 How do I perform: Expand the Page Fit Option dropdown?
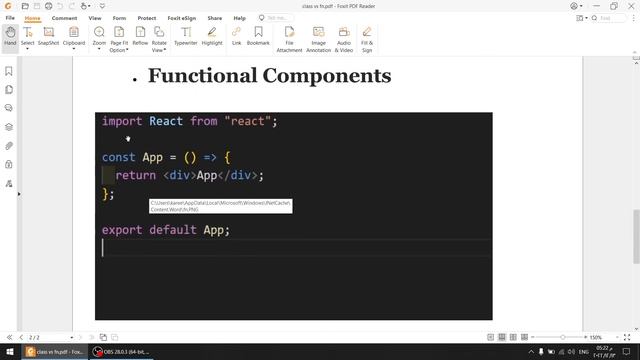pos(127,50)
